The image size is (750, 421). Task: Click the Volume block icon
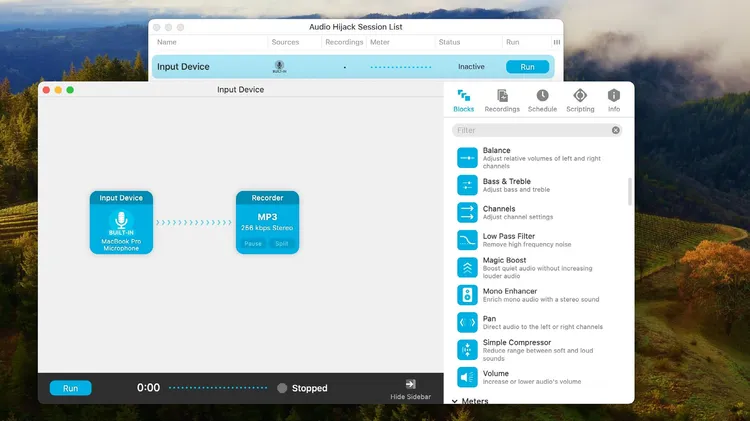click(x=467, y=377)
